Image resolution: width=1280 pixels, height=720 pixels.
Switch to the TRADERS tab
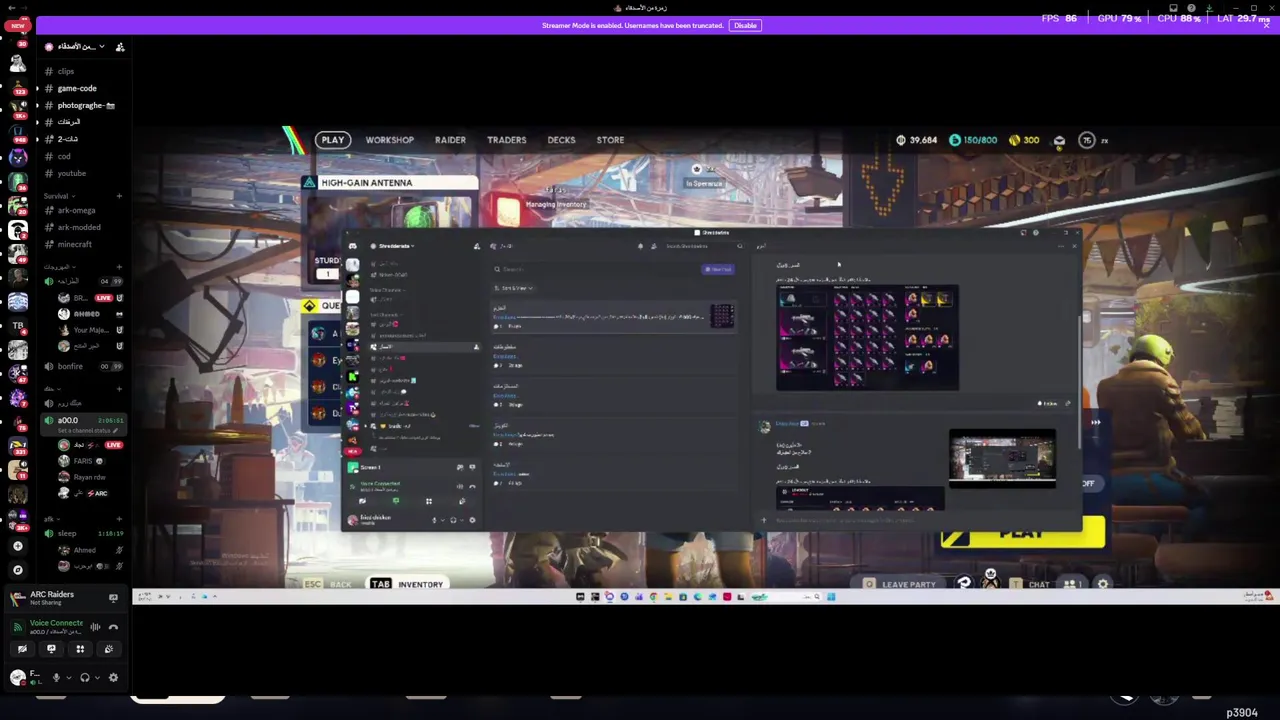506,140
